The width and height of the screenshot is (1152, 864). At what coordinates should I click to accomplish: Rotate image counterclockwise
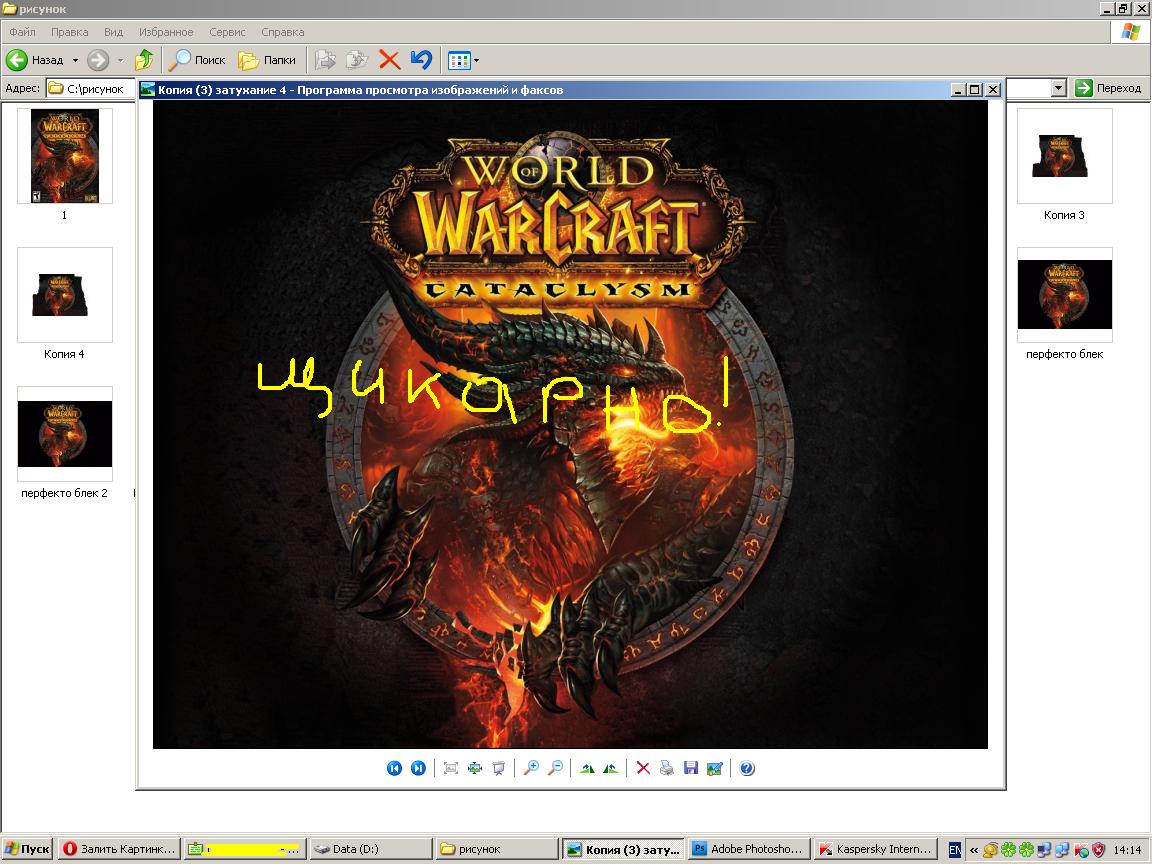point(611,768)
